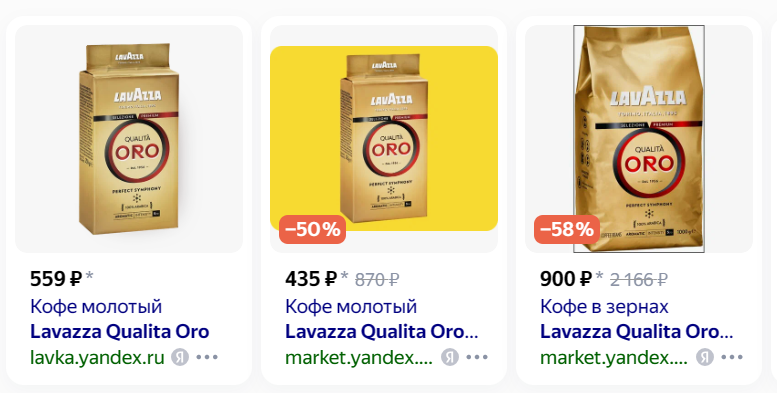Click Yandex icon next to lavka.yandex.ru
777x393 pixels.
[x=180, y=357]
